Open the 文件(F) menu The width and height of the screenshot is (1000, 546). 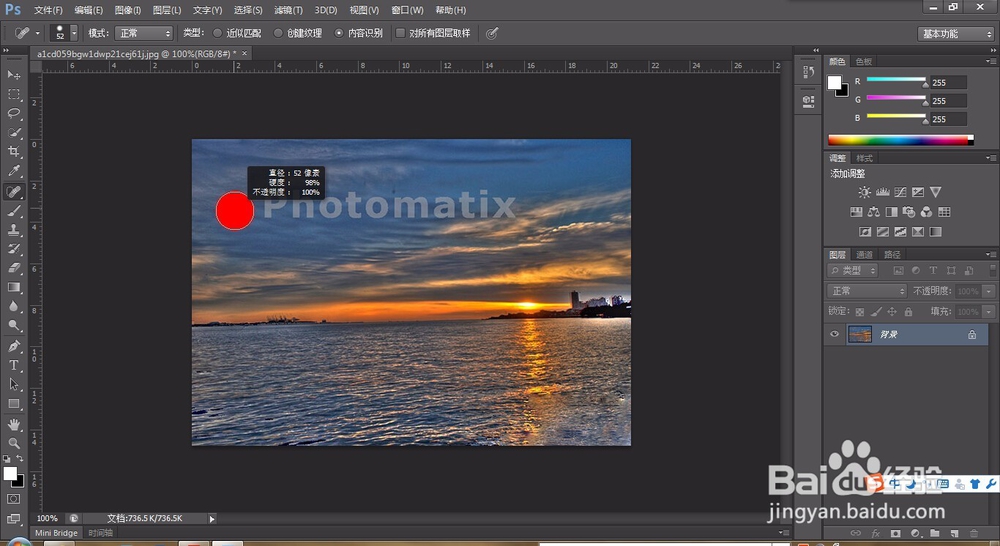[x=48, y=10]
